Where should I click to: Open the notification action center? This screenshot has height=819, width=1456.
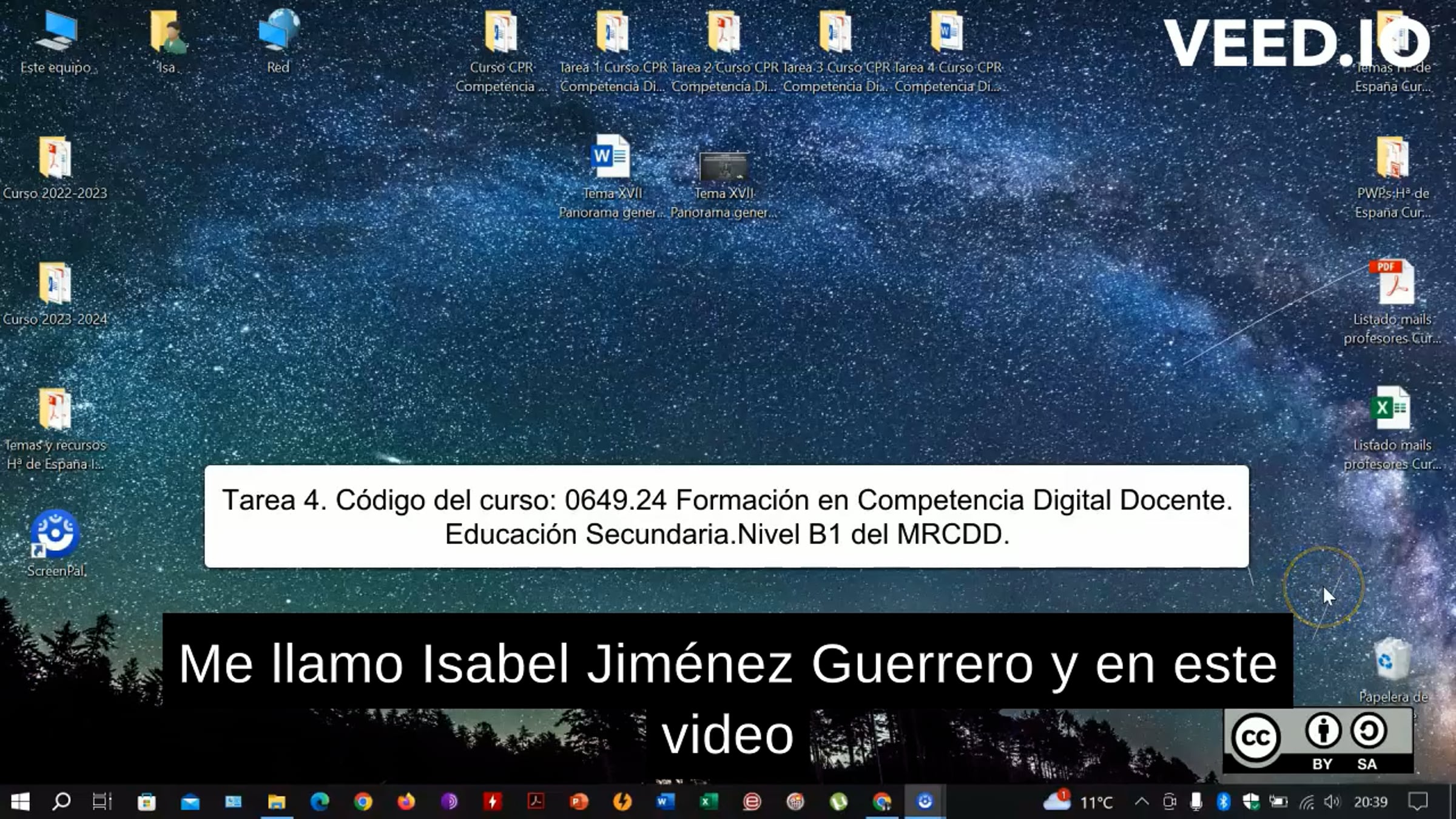click(x=1417, y=802)
